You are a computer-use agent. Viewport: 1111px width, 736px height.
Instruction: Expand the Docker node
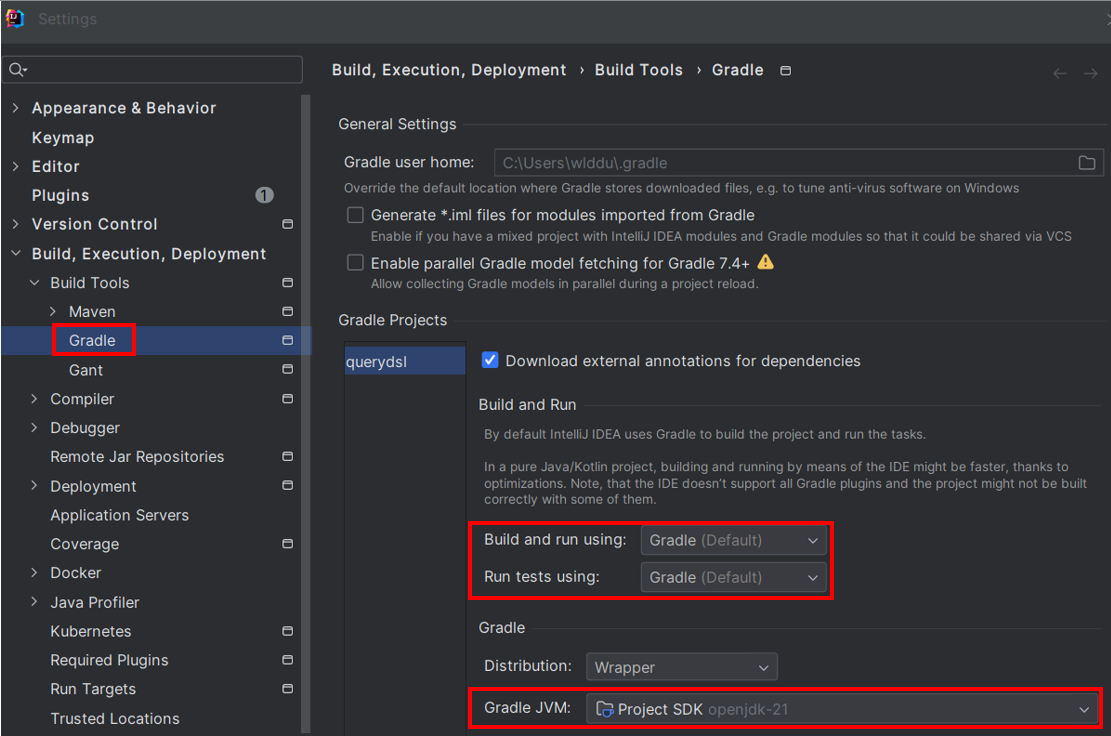point(34,572)
